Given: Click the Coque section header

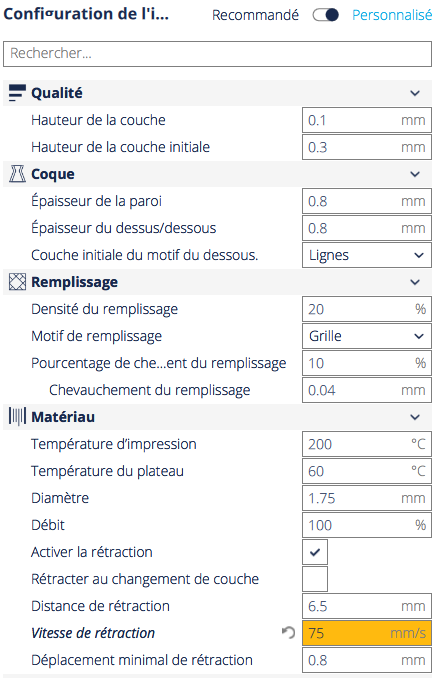Looking at the screenshot, I should [x=218, y=174].
